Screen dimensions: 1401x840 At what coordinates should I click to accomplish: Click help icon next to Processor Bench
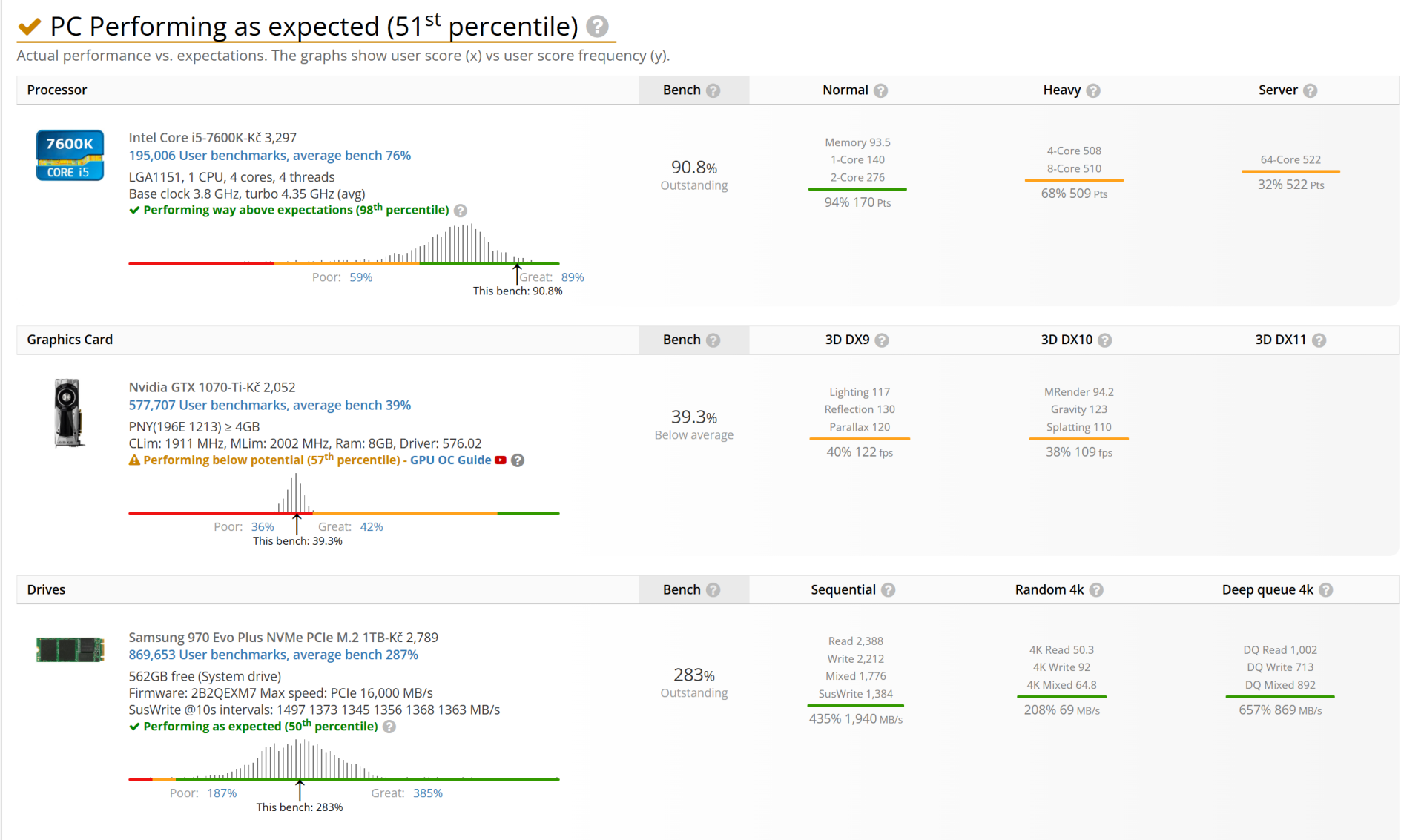713,90
